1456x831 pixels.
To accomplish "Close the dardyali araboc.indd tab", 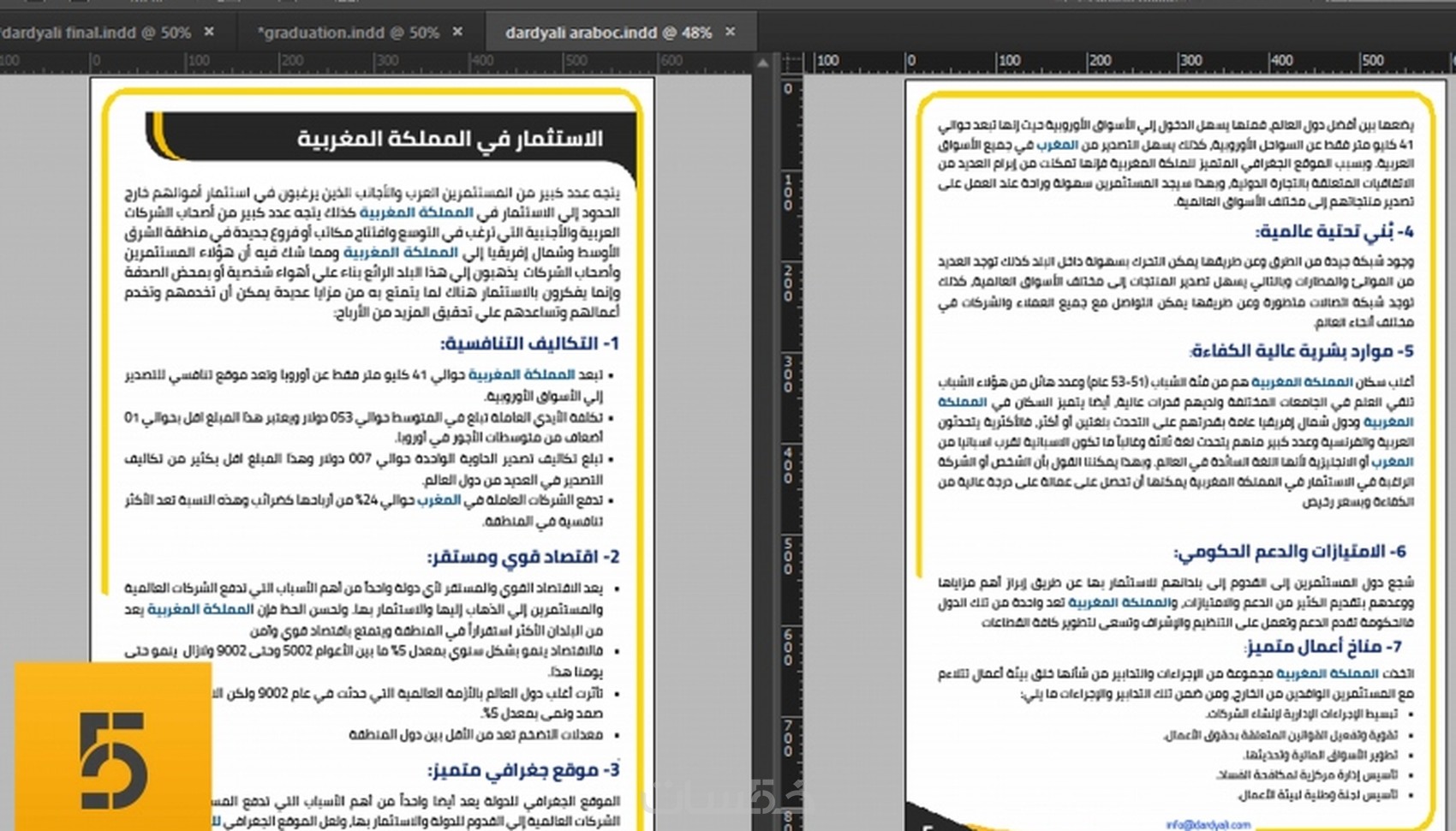I will (x=730, y=32).
